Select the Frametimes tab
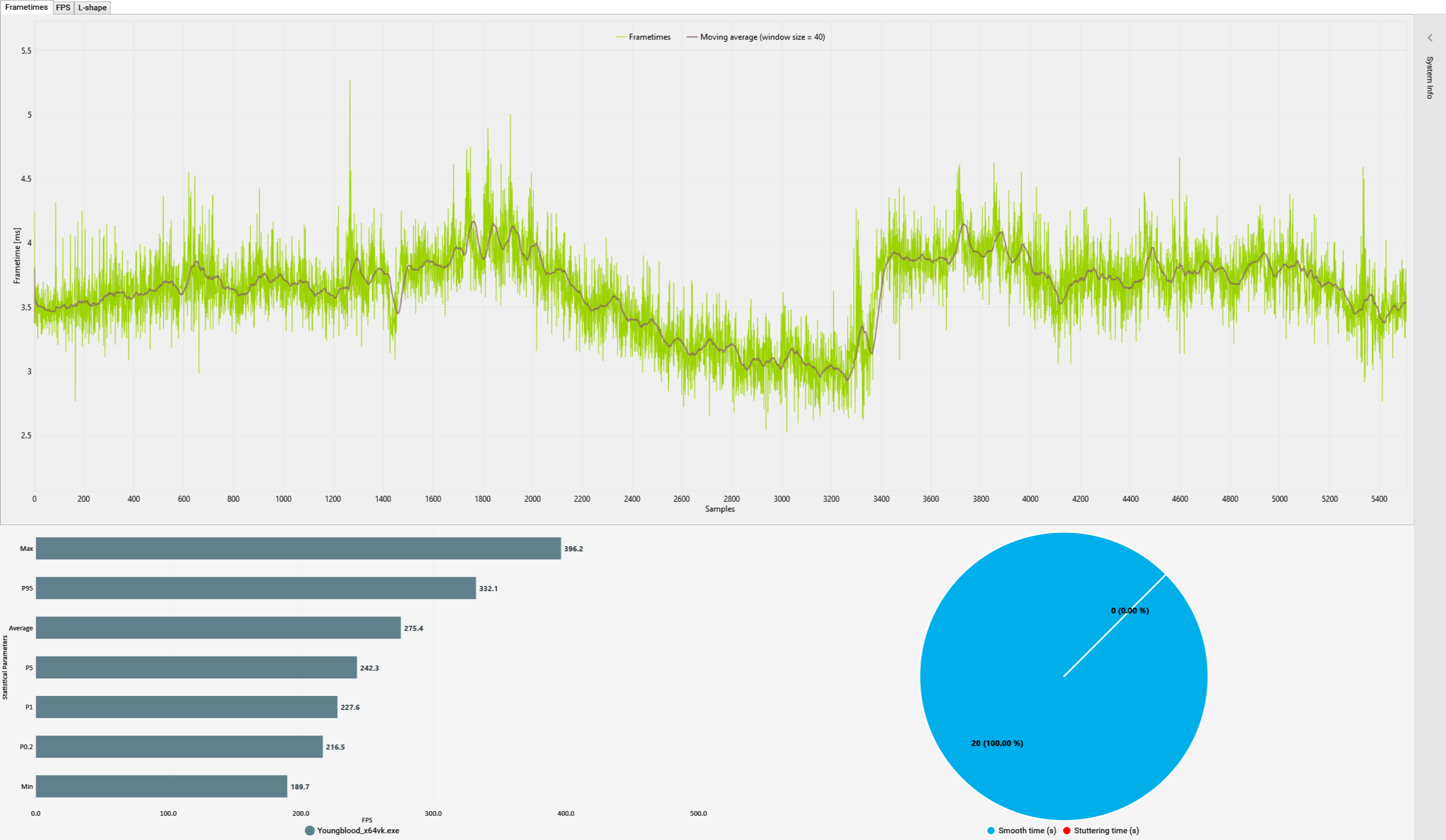Viewport: 1446px width, 840px height. (x=26, y=7)
